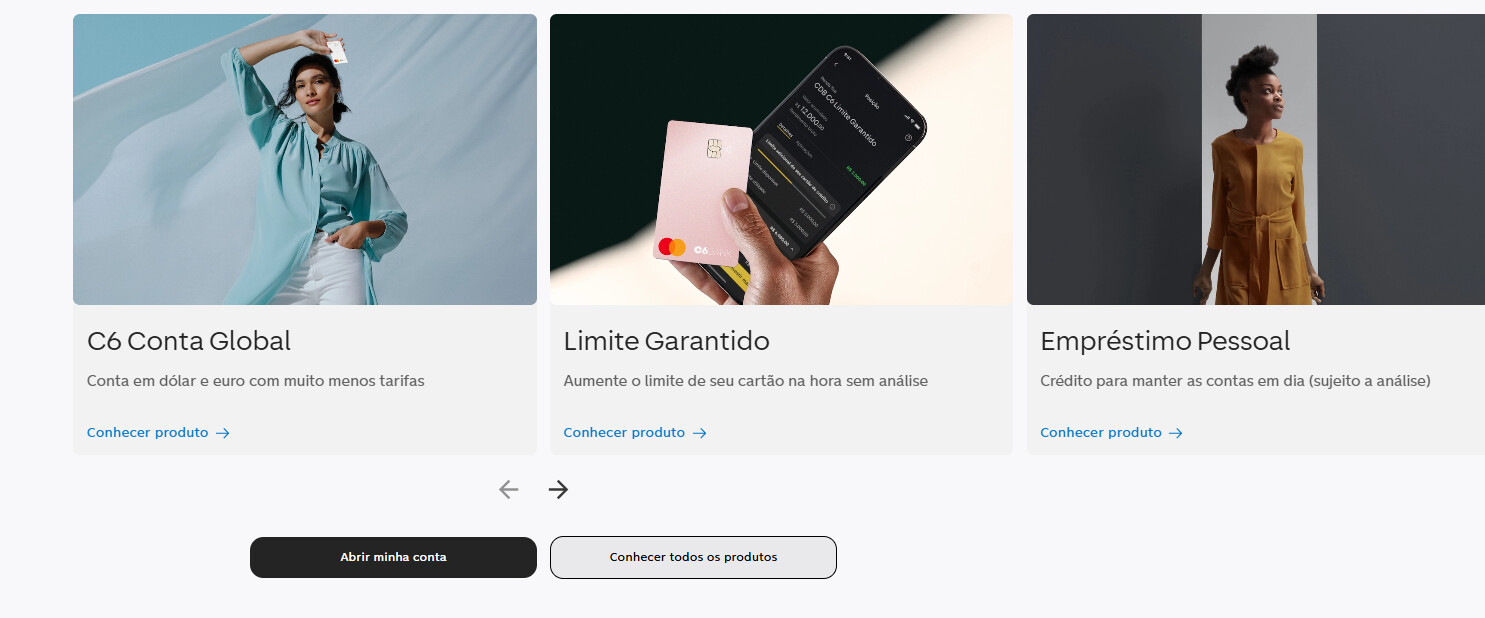Screen dimensions: 1485x618
Task: Open the Empréstimo Pessoal woman photo
Action: point(1256,159)
